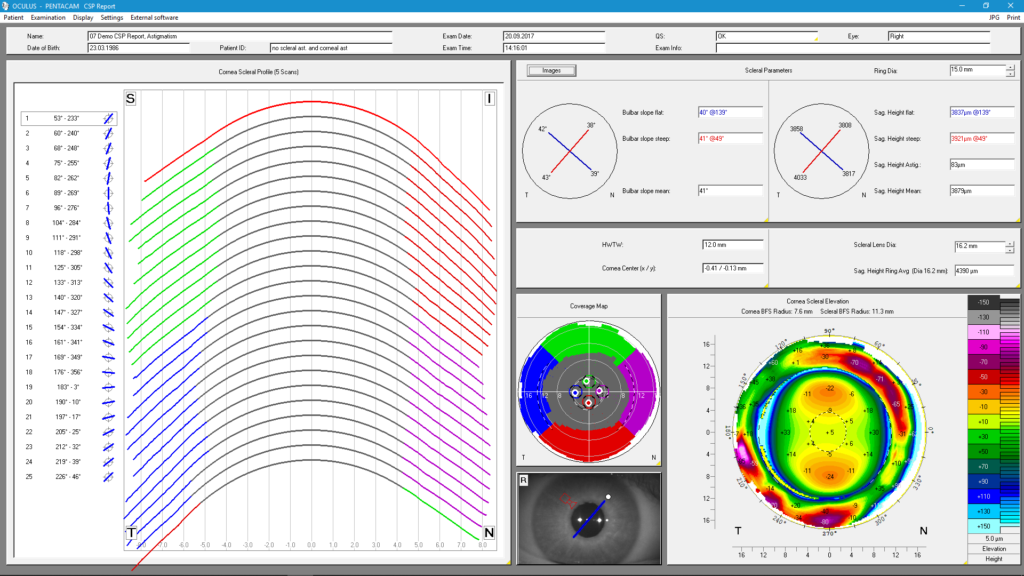
Task: Select scan direction icon for 147° - 327°
Action: click(108, 313)
